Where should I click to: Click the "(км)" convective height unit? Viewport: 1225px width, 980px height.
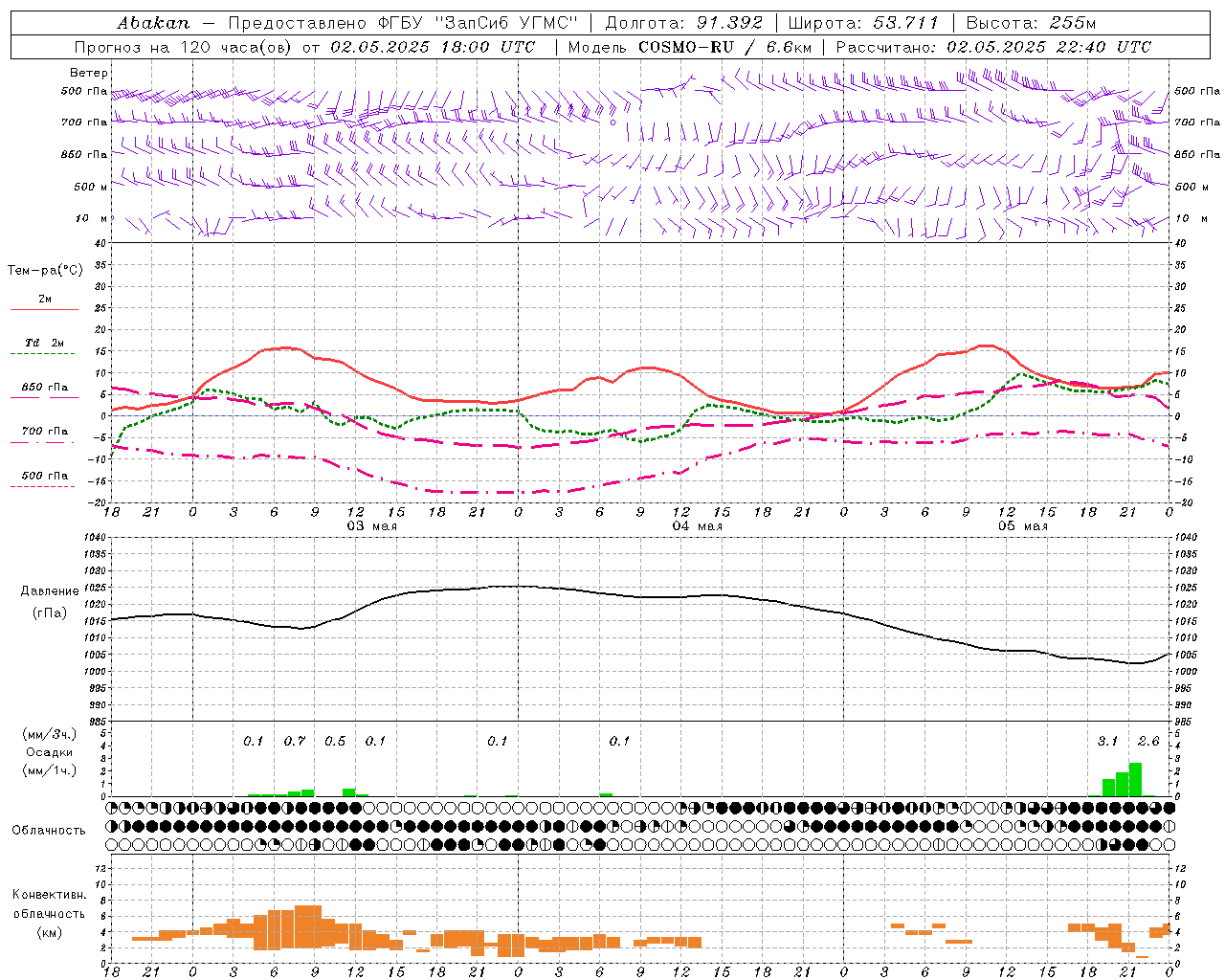point(50,931)
